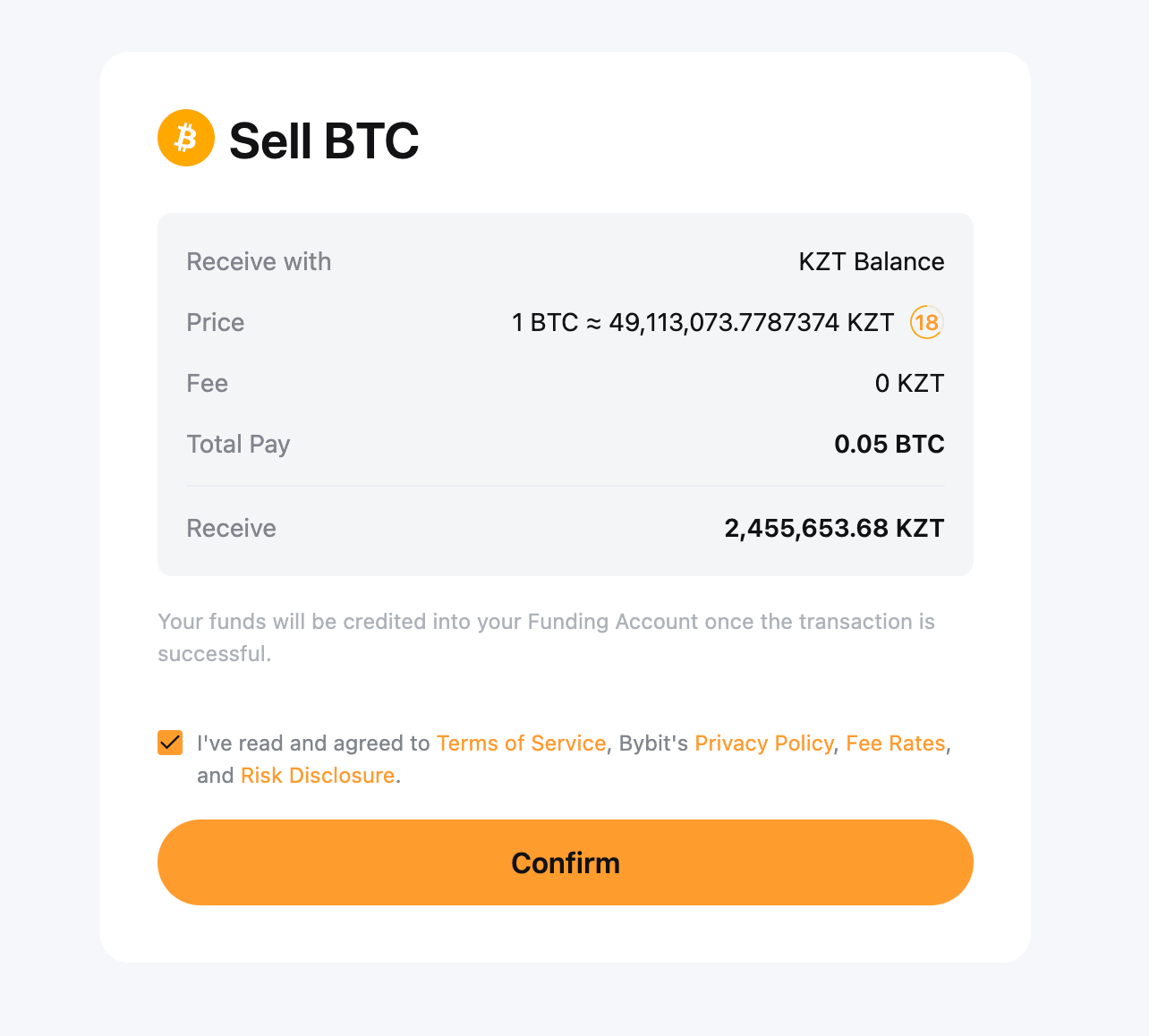1149x1036 pixels.
Task: Open Bybit's Privacy Policy link
Action: (763, 743)
